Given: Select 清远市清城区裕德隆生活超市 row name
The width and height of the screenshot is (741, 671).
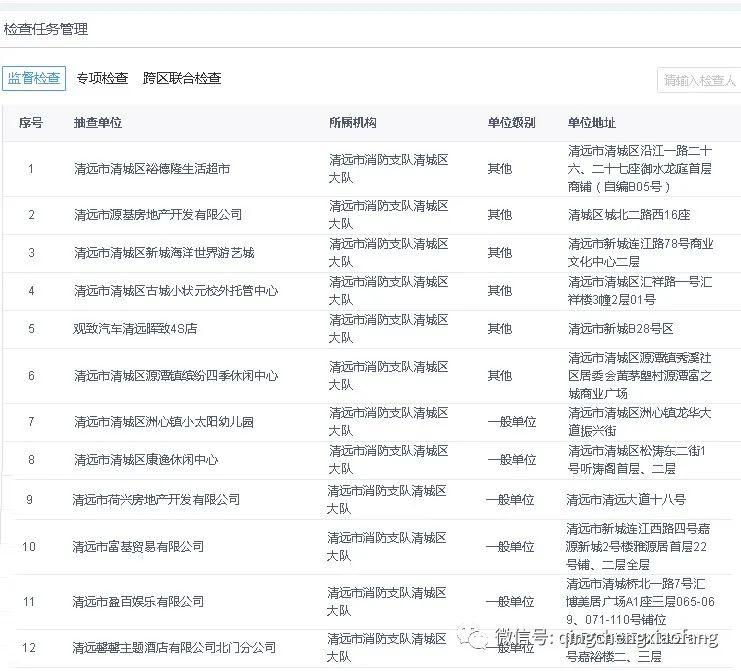Looking at the screenshot, I should [152, 169].
